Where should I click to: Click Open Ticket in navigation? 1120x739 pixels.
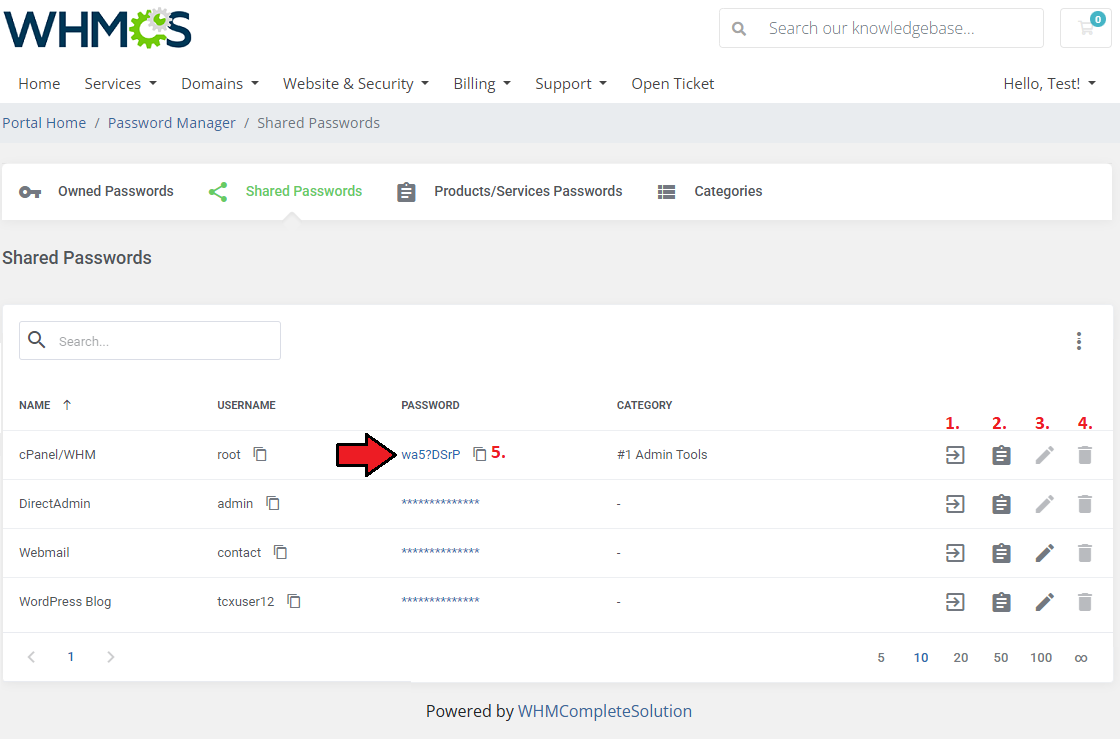673,84
